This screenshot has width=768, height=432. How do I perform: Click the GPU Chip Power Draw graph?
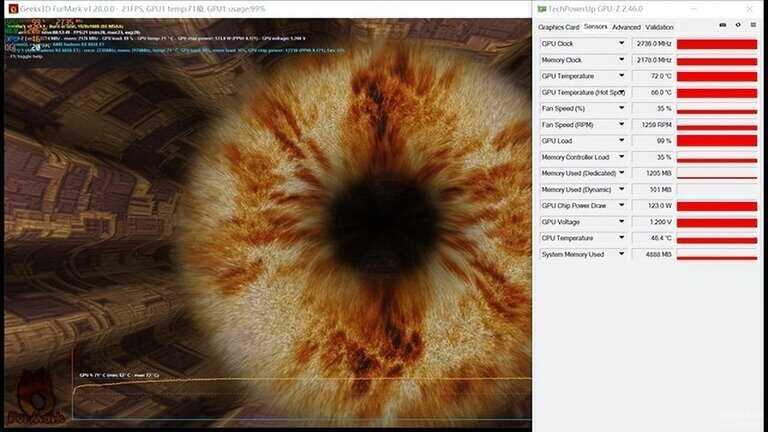tap(717, 206)
